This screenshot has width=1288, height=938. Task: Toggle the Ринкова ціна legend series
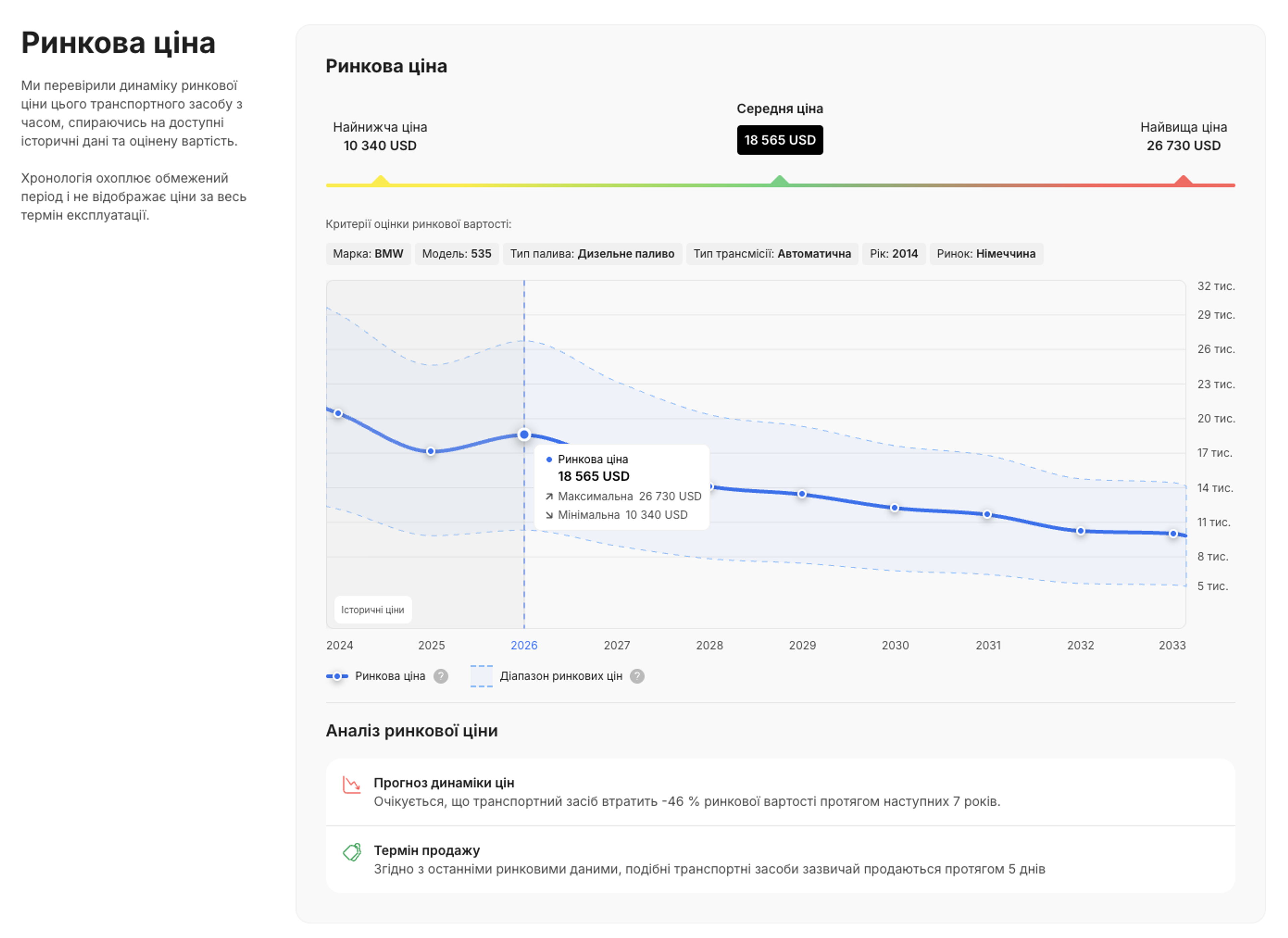pos(375,676)
